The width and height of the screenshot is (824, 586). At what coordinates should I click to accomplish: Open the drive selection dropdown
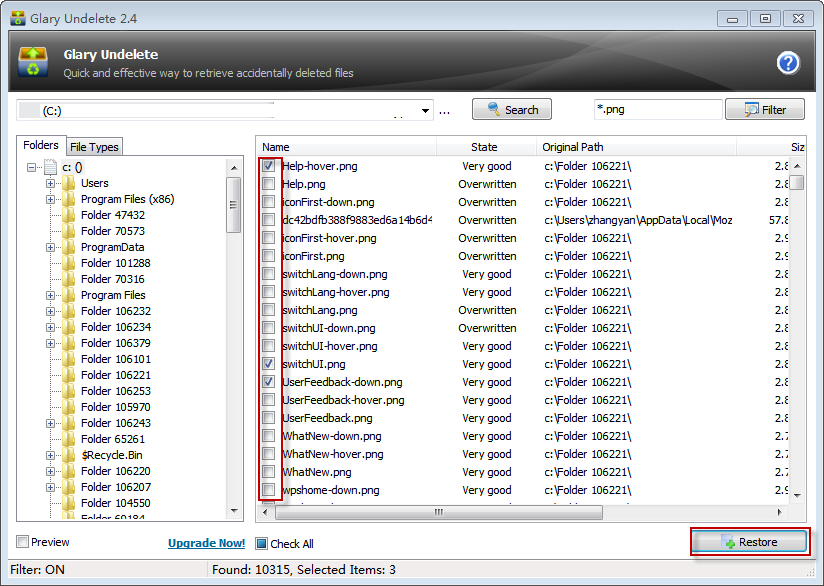[426, 110]
